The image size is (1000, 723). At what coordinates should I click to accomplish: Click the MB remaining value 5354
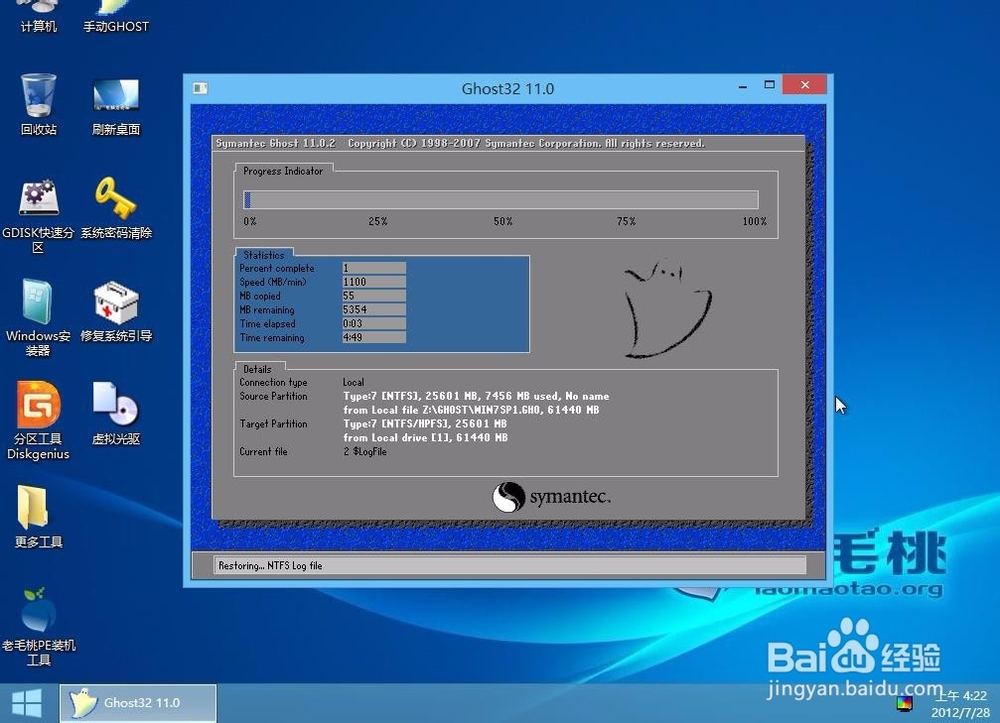click(374, 310)
